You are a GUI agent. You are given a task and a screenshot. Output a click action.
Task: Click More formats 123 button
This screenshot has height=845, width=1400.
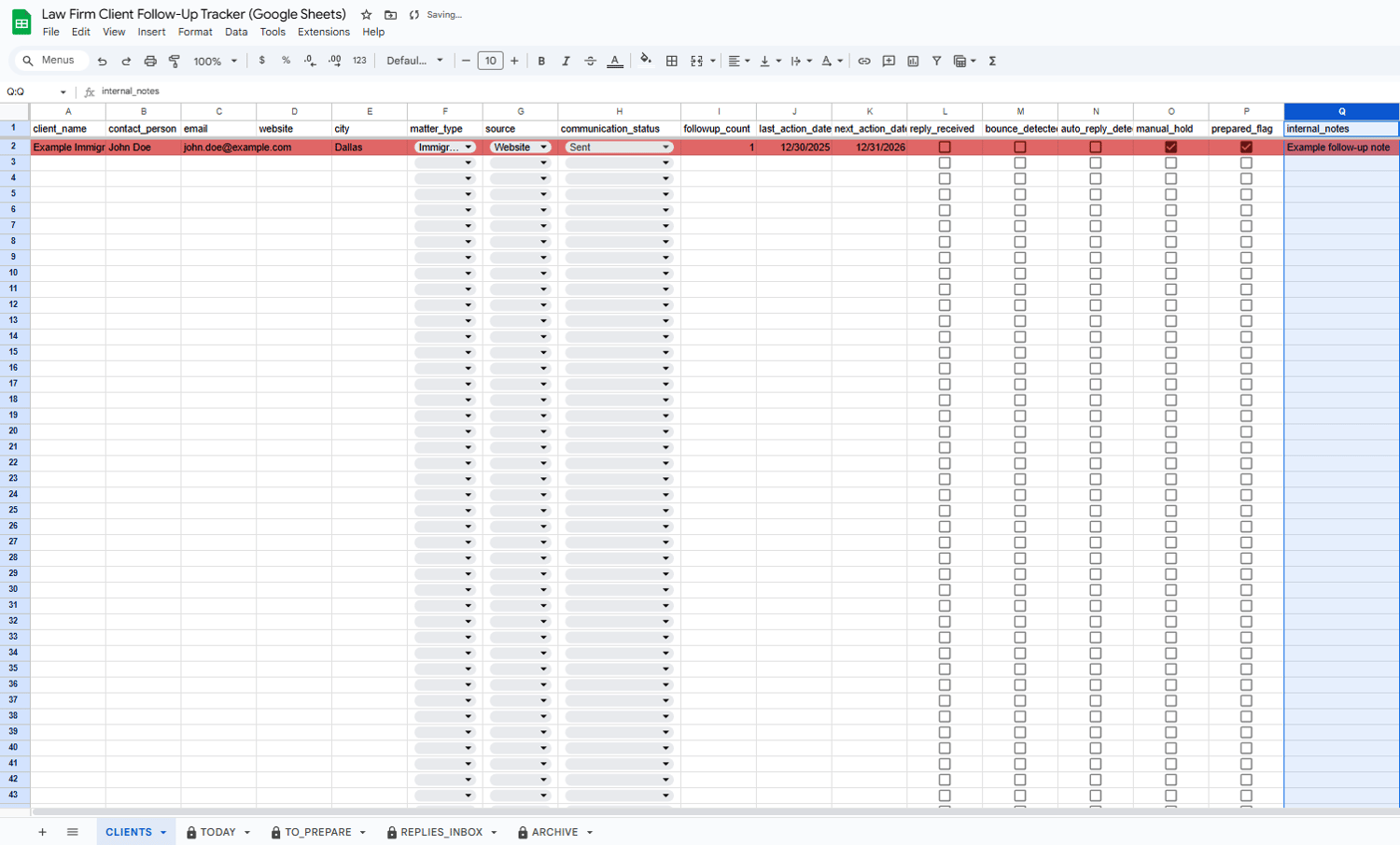tap(359, 61)
